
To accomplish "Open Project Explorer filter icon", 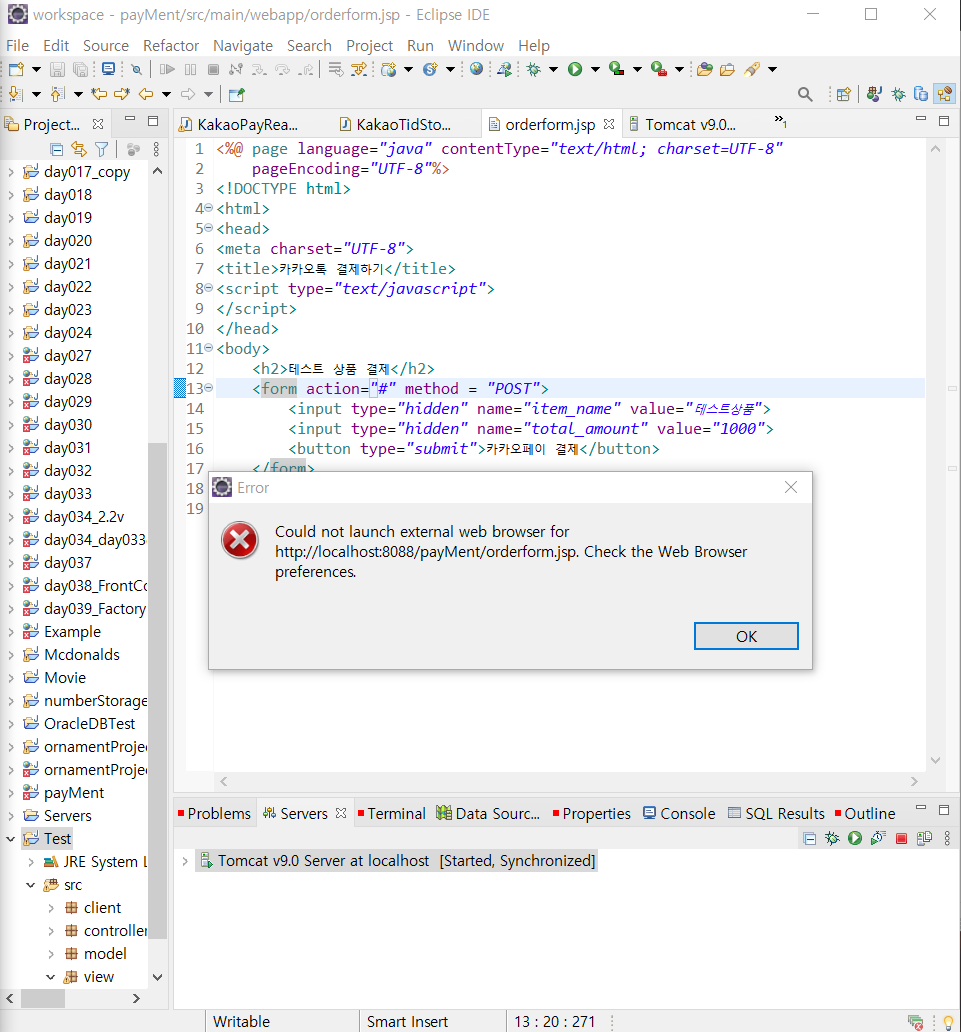I will pyautogui.click(x=101, y=149).
